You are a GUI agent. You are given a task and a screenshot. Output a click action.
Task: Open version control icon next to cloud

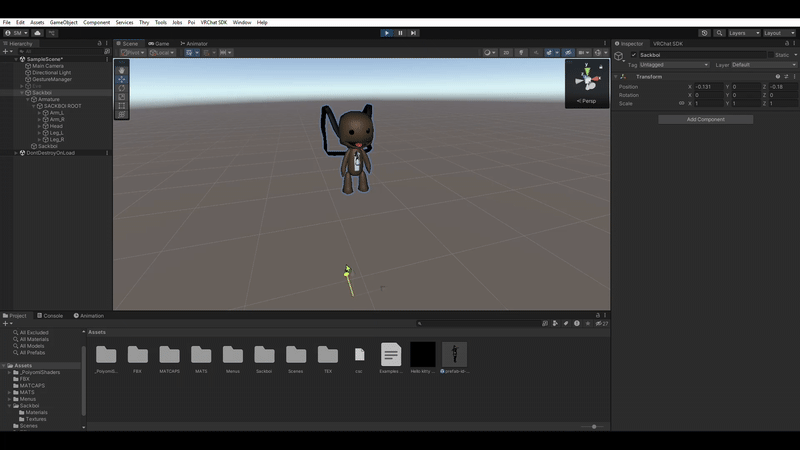[x=52, y=33]
